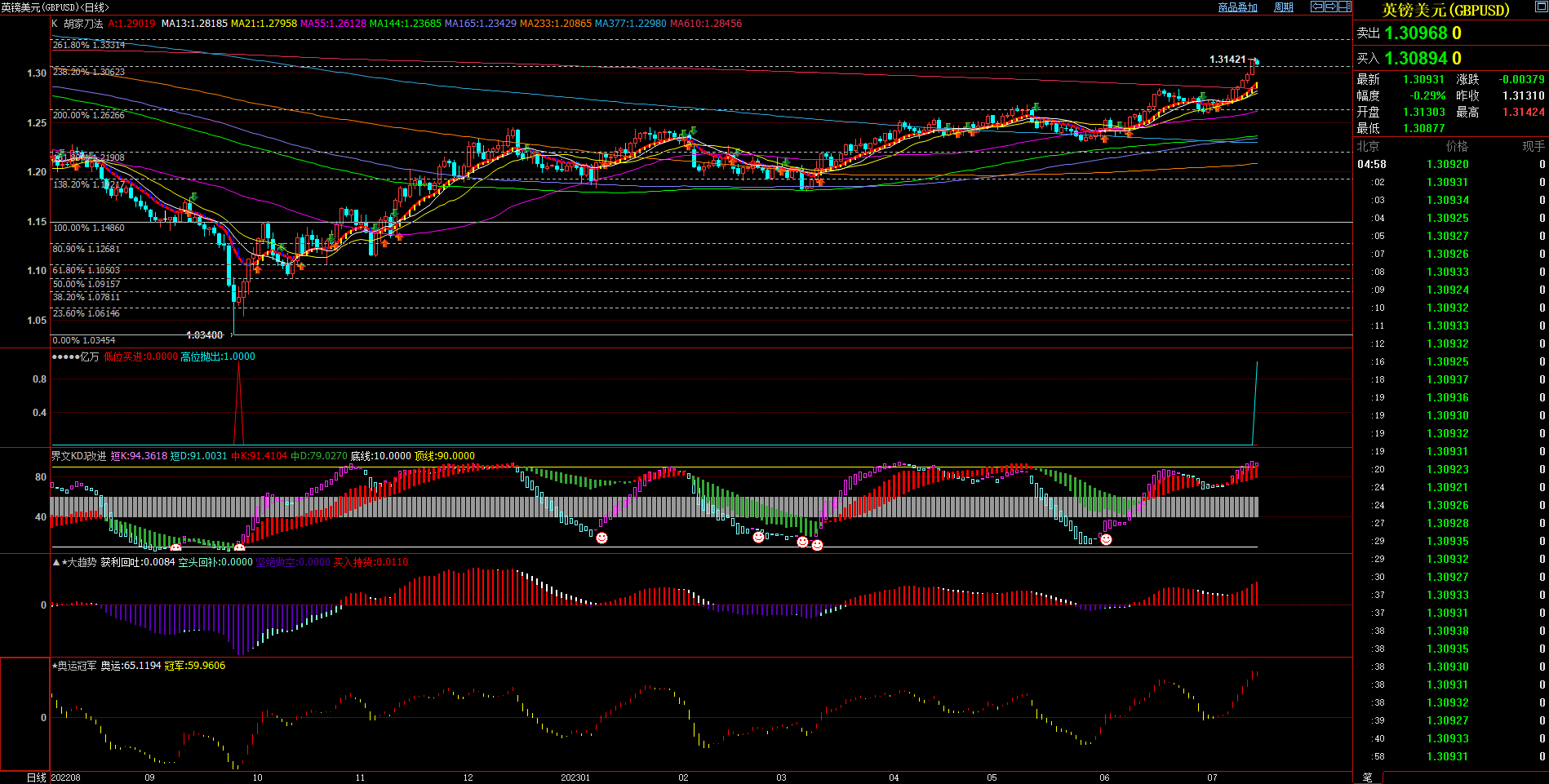Click the ▲ marker beside 大趋势 indicator

[55, 563]
